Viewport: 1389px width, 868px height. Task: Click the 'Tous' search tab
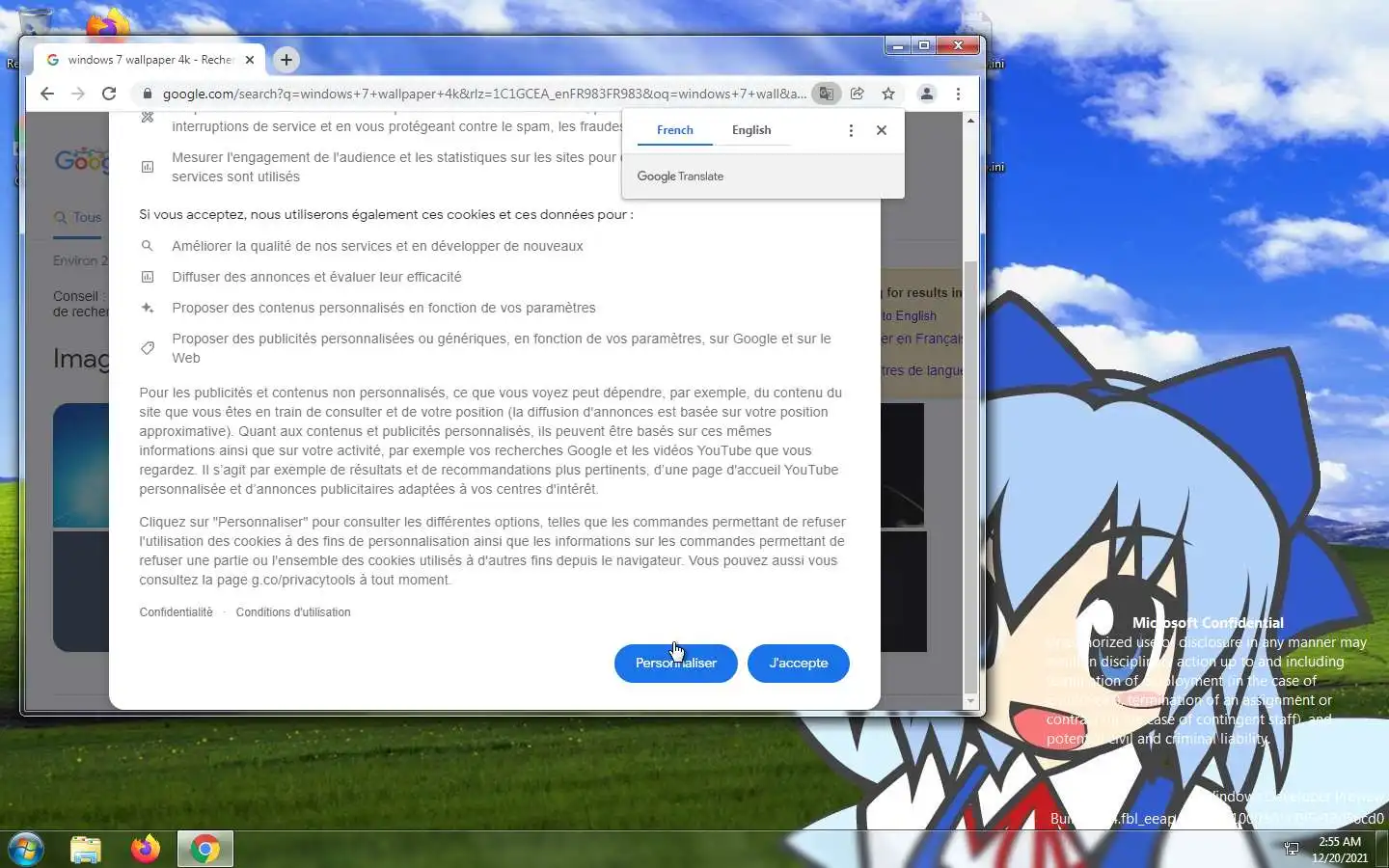pyautogui.click(x=78, y=217)
